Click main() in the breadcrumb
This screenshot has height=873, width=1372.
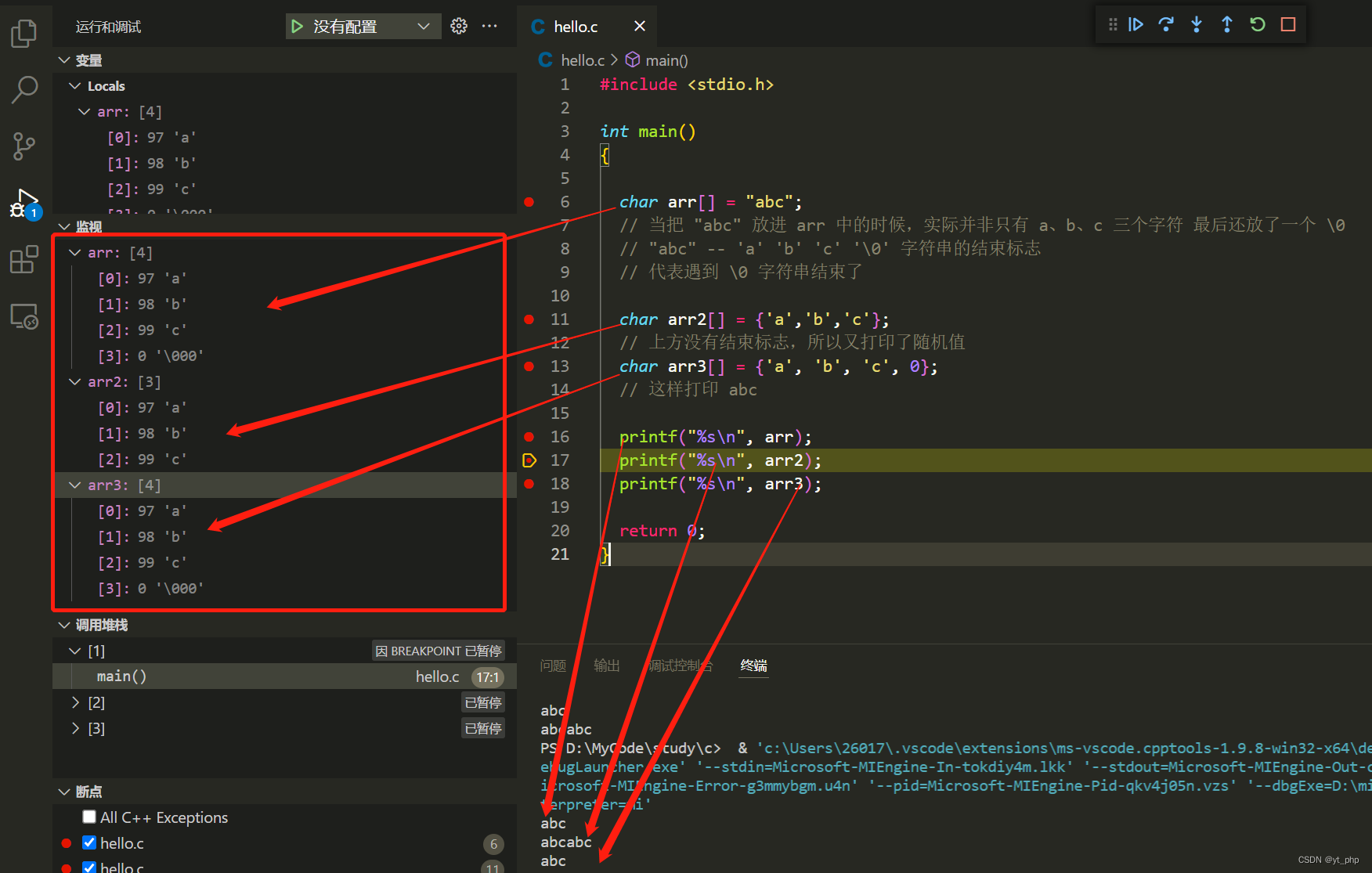coord(666,60)
